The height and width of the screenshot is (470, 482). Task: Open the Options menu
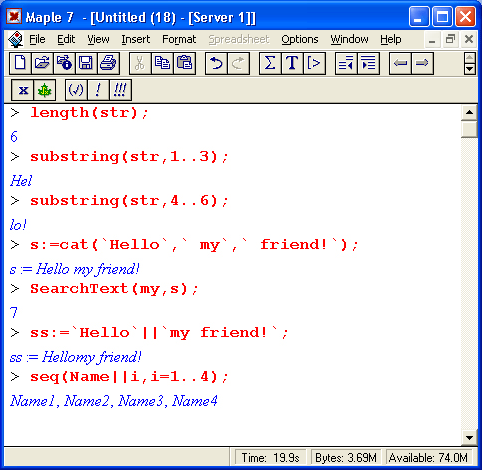pos(300,39)
